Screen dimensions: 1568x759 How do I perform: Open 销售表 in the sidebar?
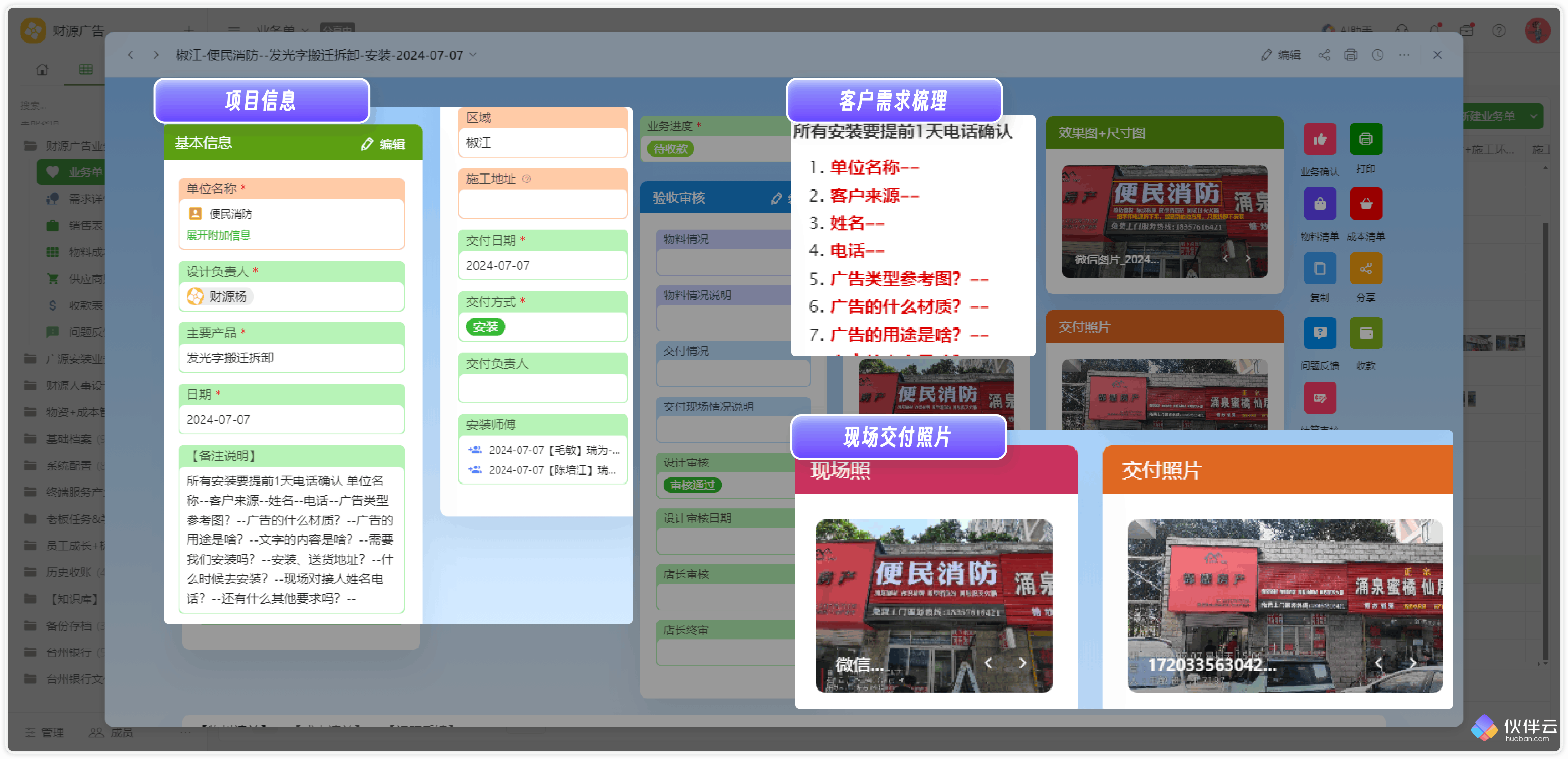tap(75, 226)
